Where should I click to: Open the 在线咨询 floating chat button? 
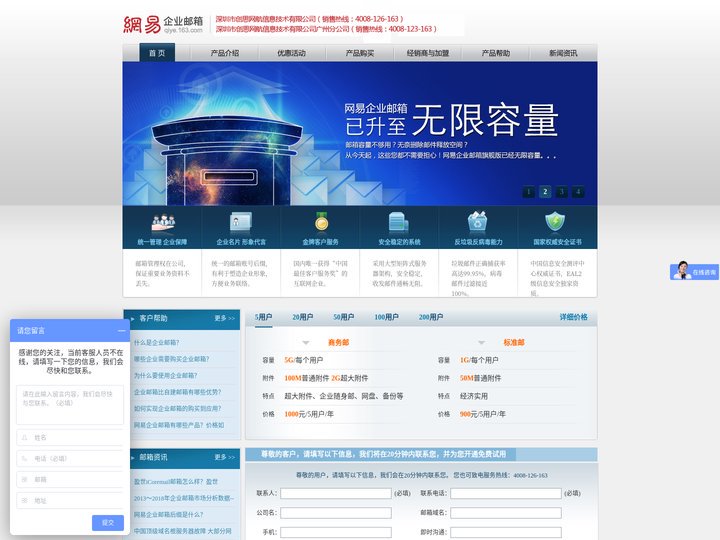(694, 271)
